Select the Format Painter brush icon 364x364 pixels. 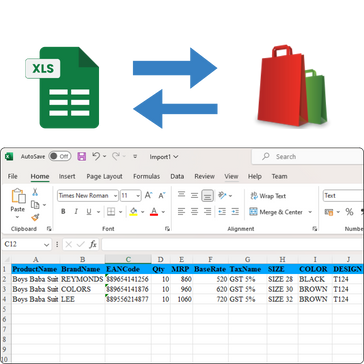click(35, 217)
